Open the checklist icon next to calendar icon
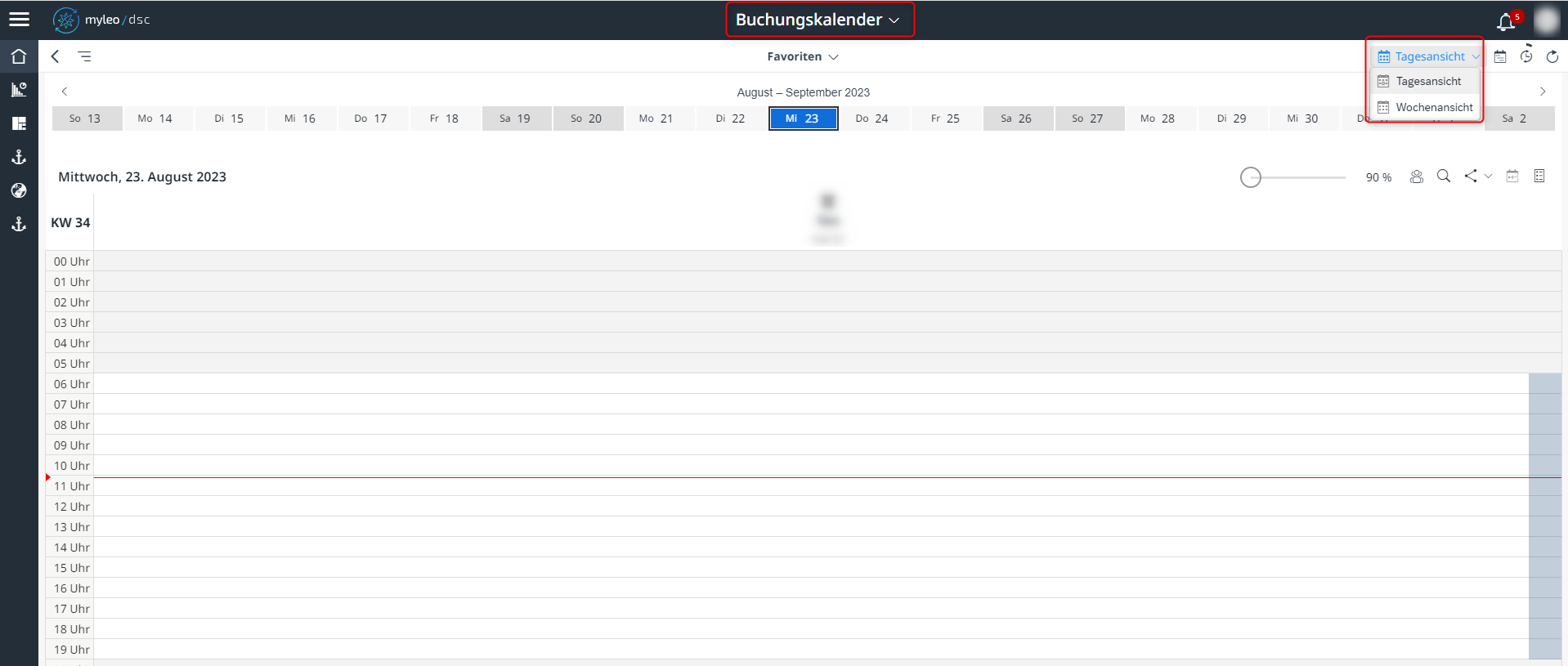 (1539, 176)
